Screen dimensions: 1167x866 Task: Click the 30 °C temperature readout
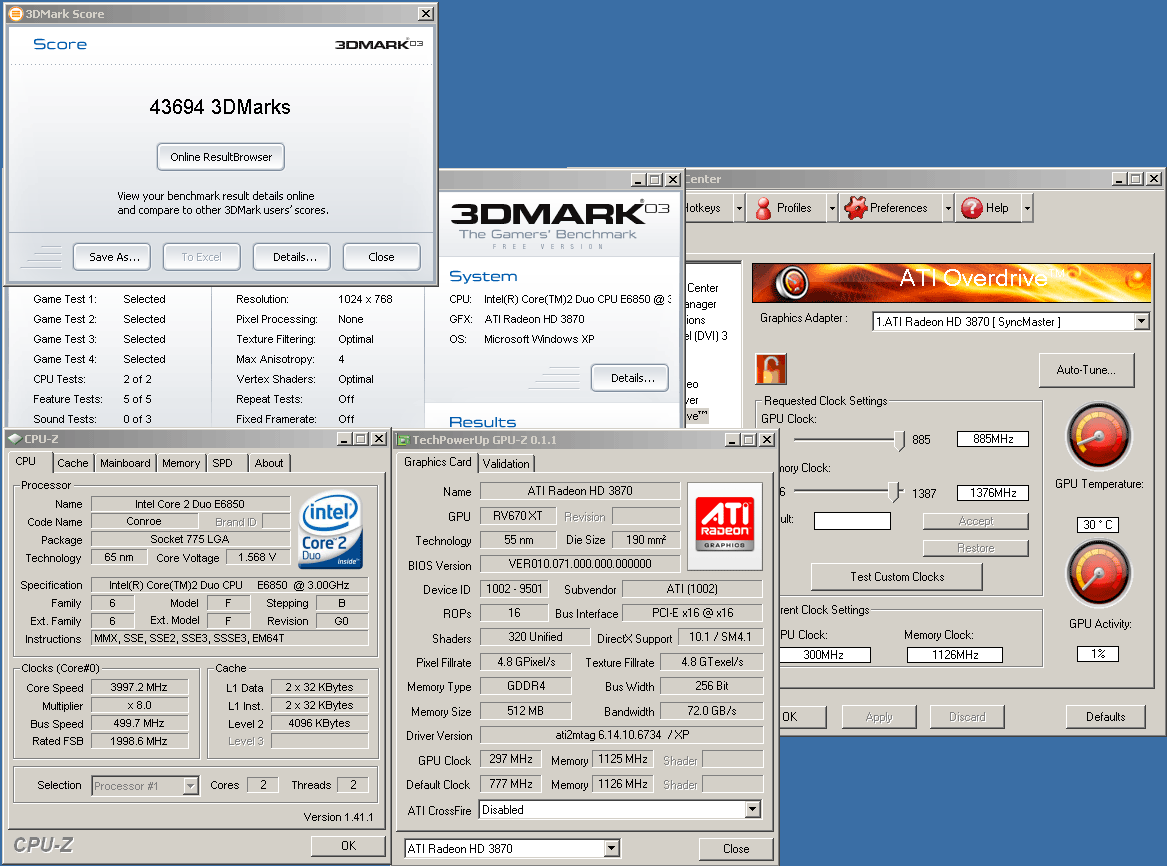1098,525
